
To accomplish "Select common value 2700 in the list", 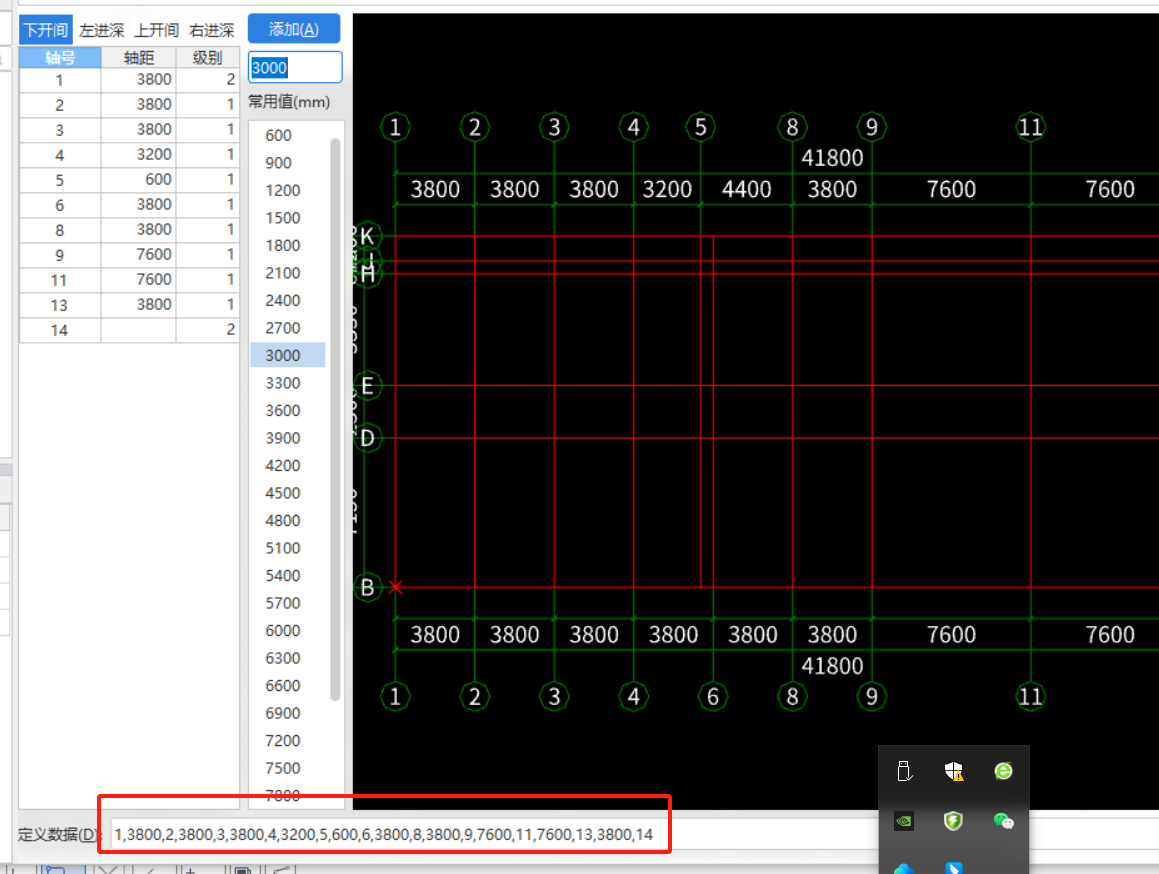I will pos(283,328).
